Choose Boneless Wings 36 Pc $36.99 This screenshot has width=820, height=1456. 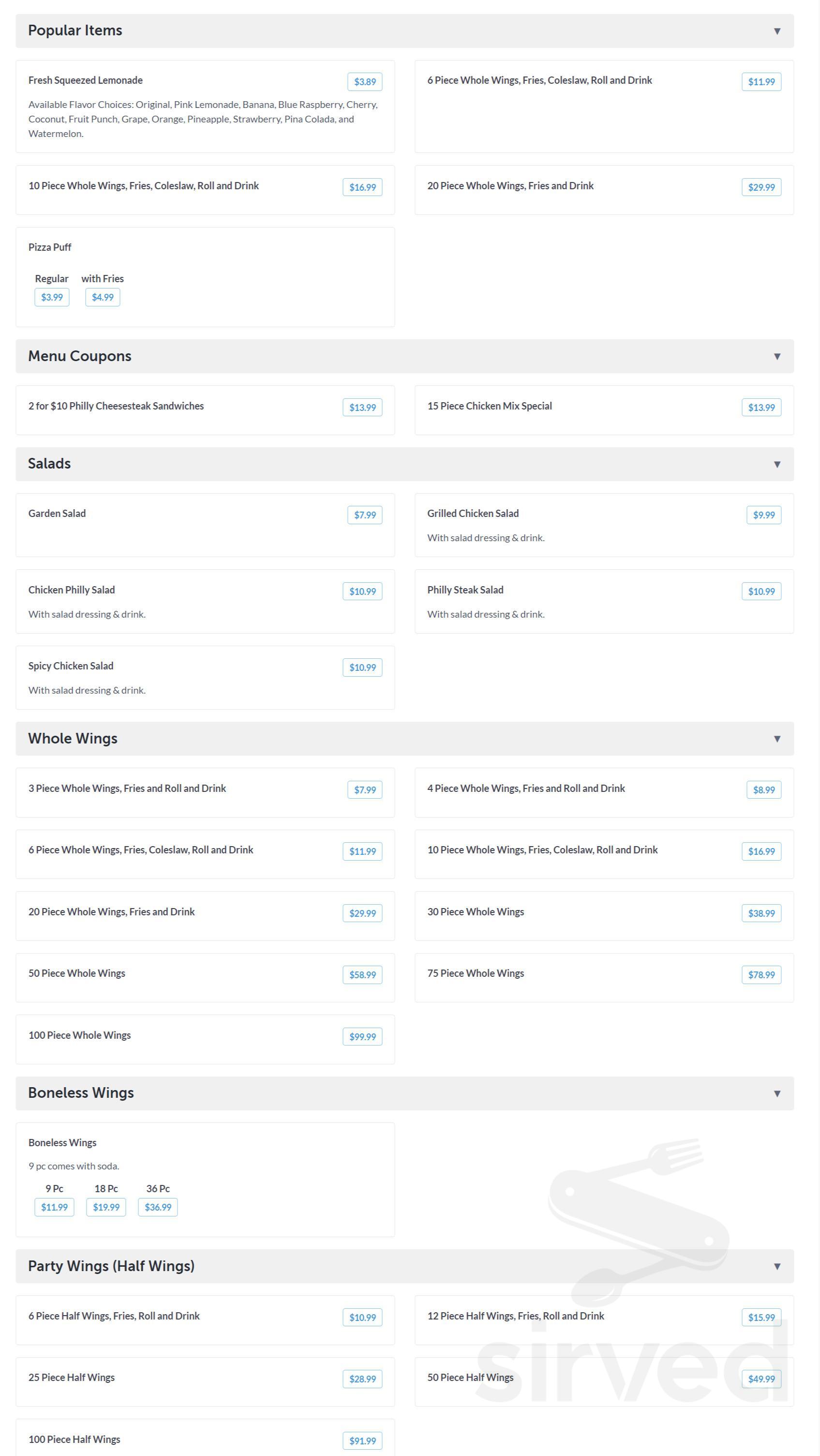tap(158, 1207)
